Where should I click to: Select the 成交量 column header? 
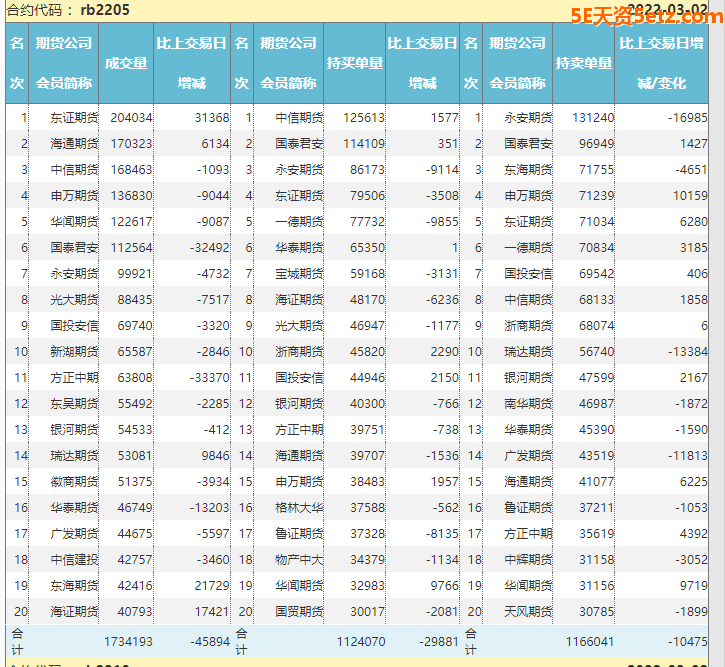[x=126, y=63]
